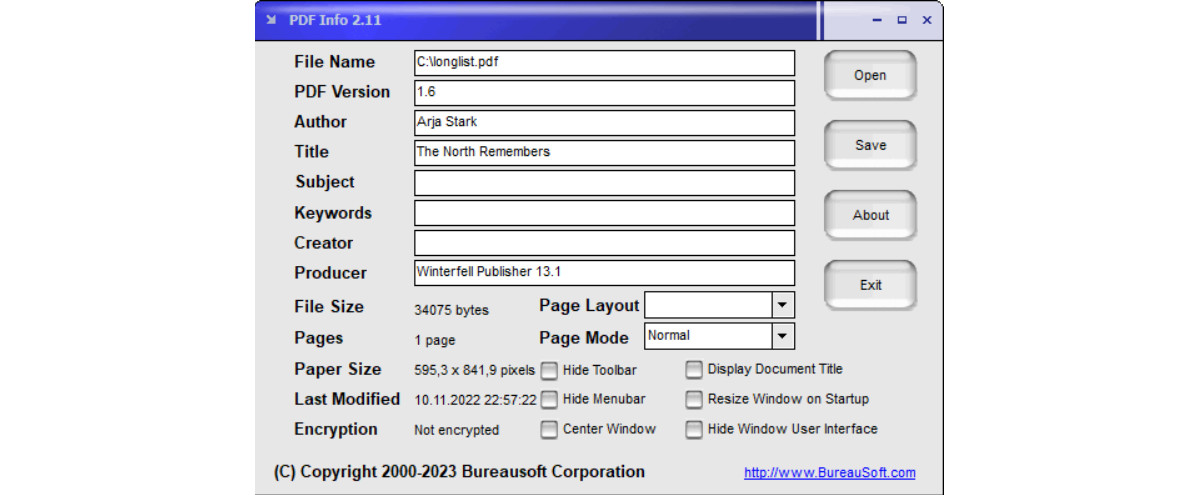Screen dimensions: 1200x495
Task: Click the Save button
Action: [870, 145]
